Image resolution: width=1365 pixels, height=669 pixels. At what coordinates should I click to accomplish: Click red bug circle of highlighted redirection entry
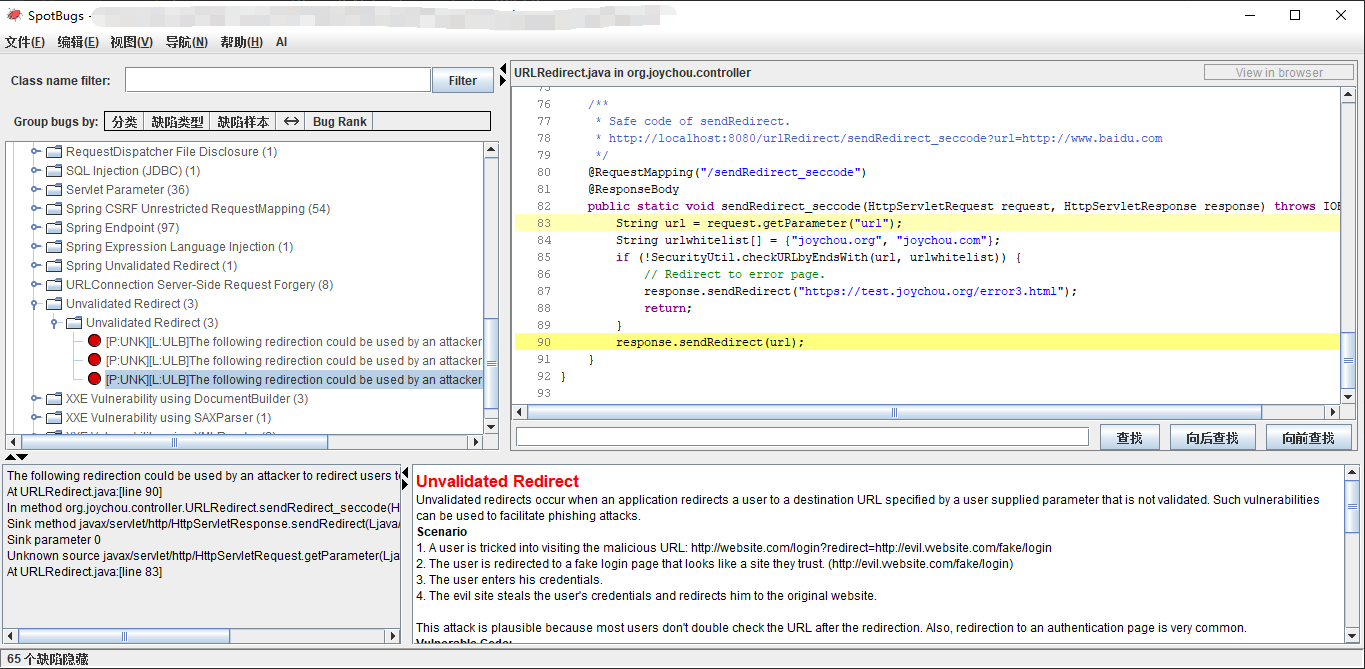tap(95, 380)
